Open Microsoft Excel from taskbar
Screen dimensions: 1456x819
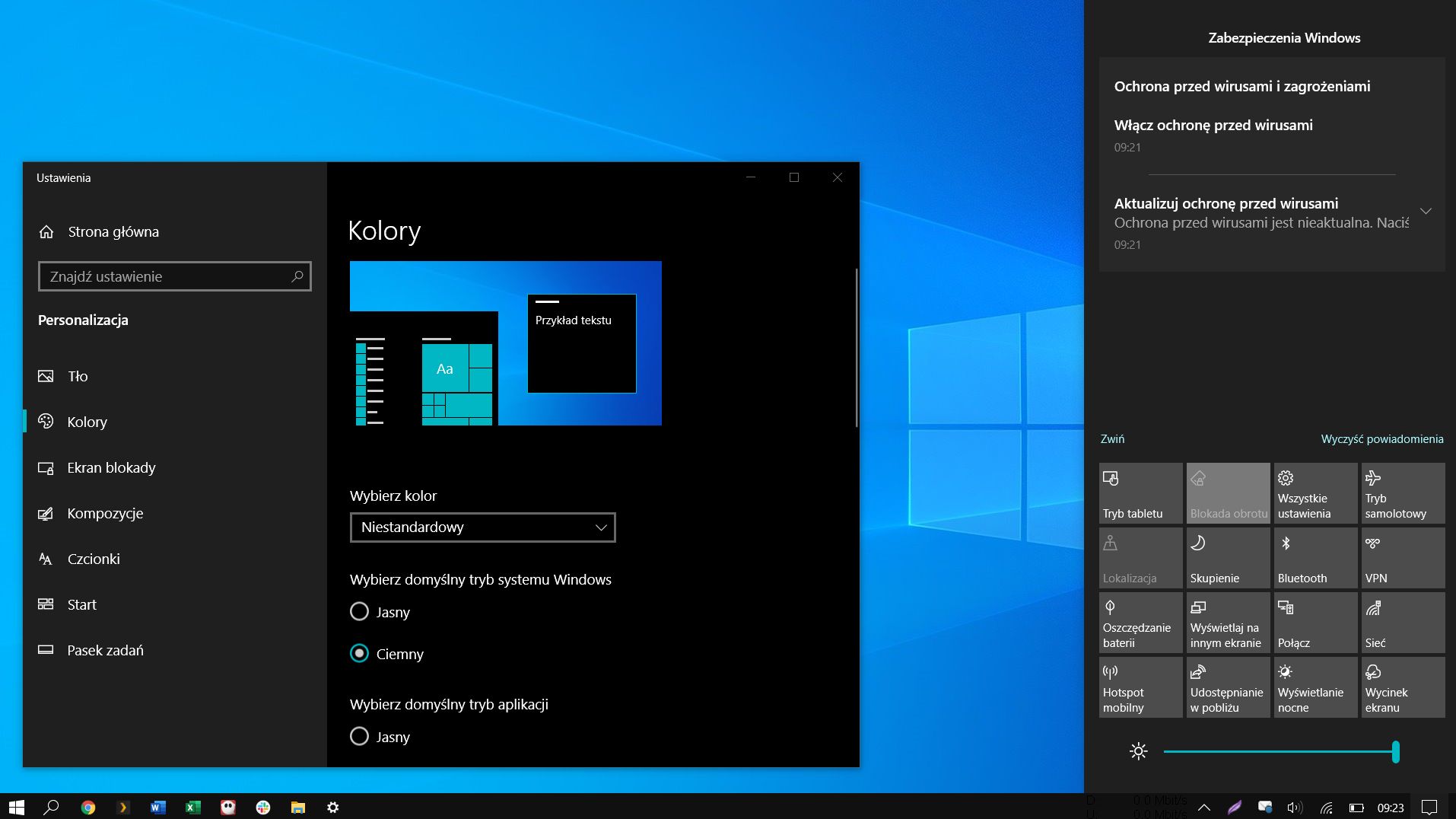pyautogui.click(x=192, y=808)
